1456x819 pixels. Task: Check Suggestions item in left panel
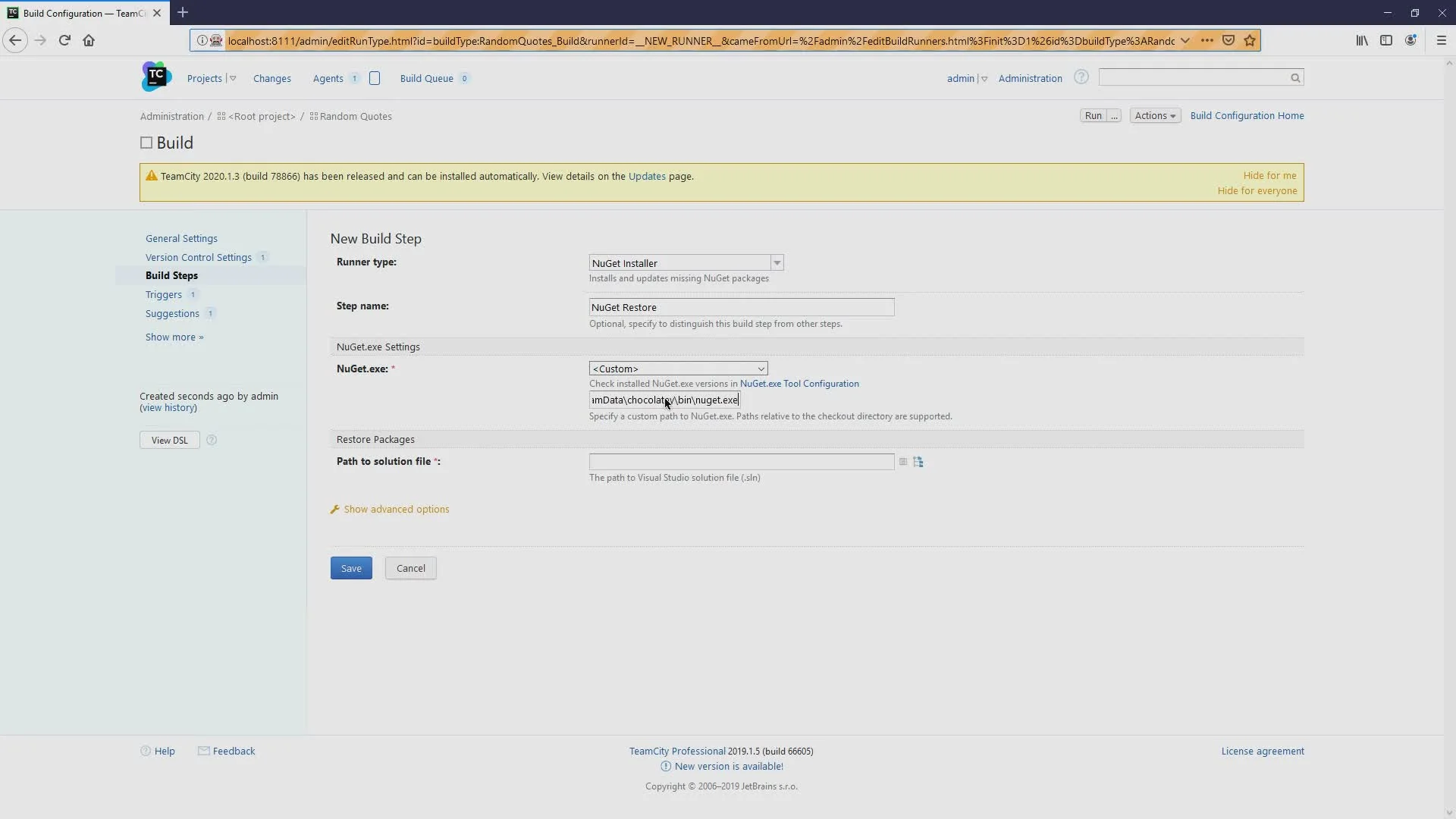click(172, 313)
